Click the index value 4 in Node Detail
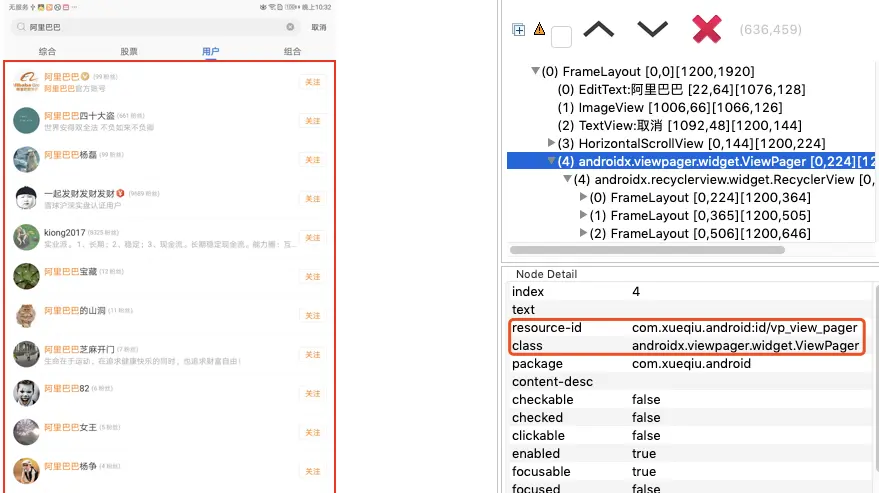This screenshot has height=493, width=879. tap(636, 292)
